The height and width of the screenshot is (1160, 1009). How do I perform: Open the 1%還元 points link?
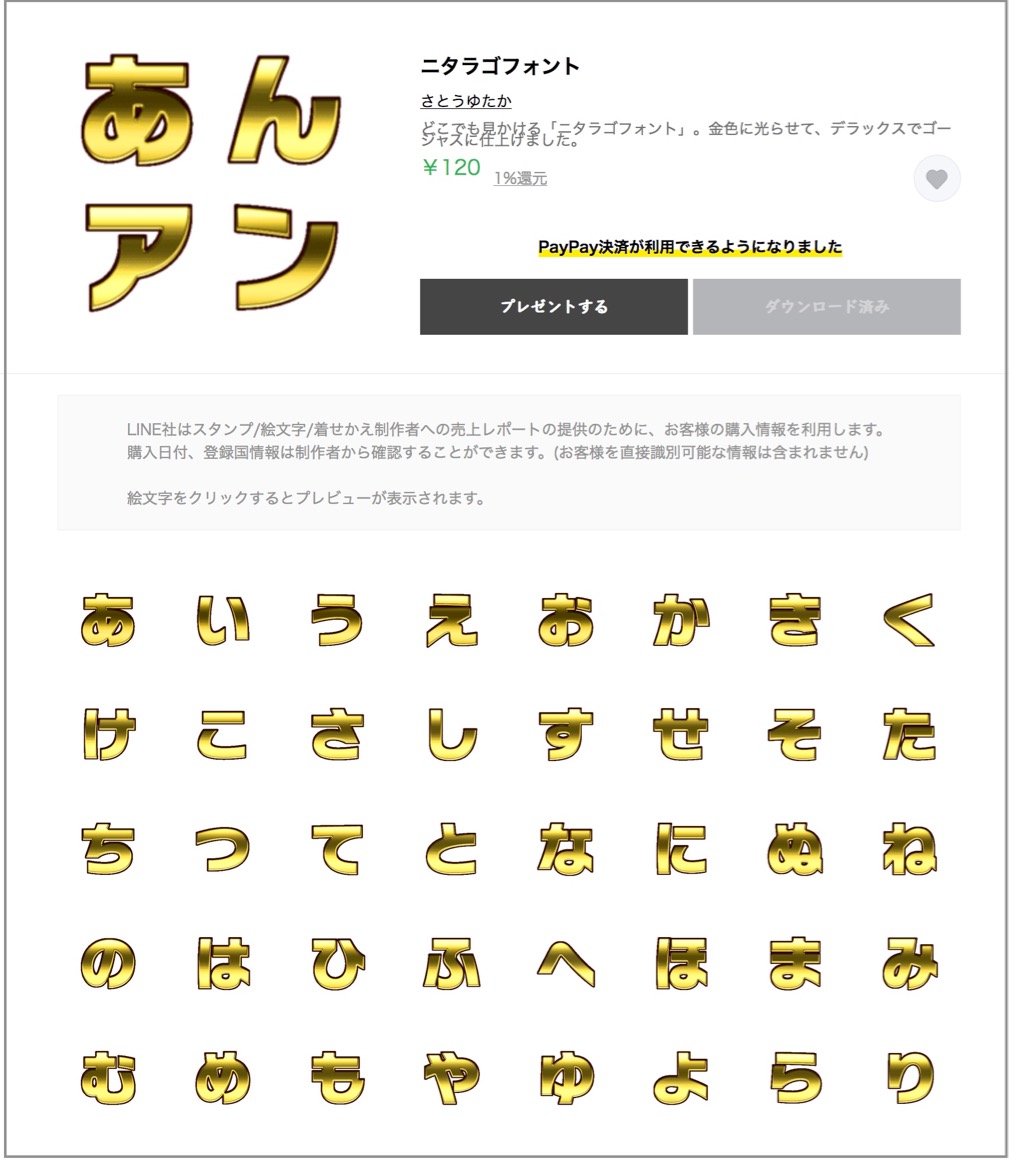click(520, 178)
